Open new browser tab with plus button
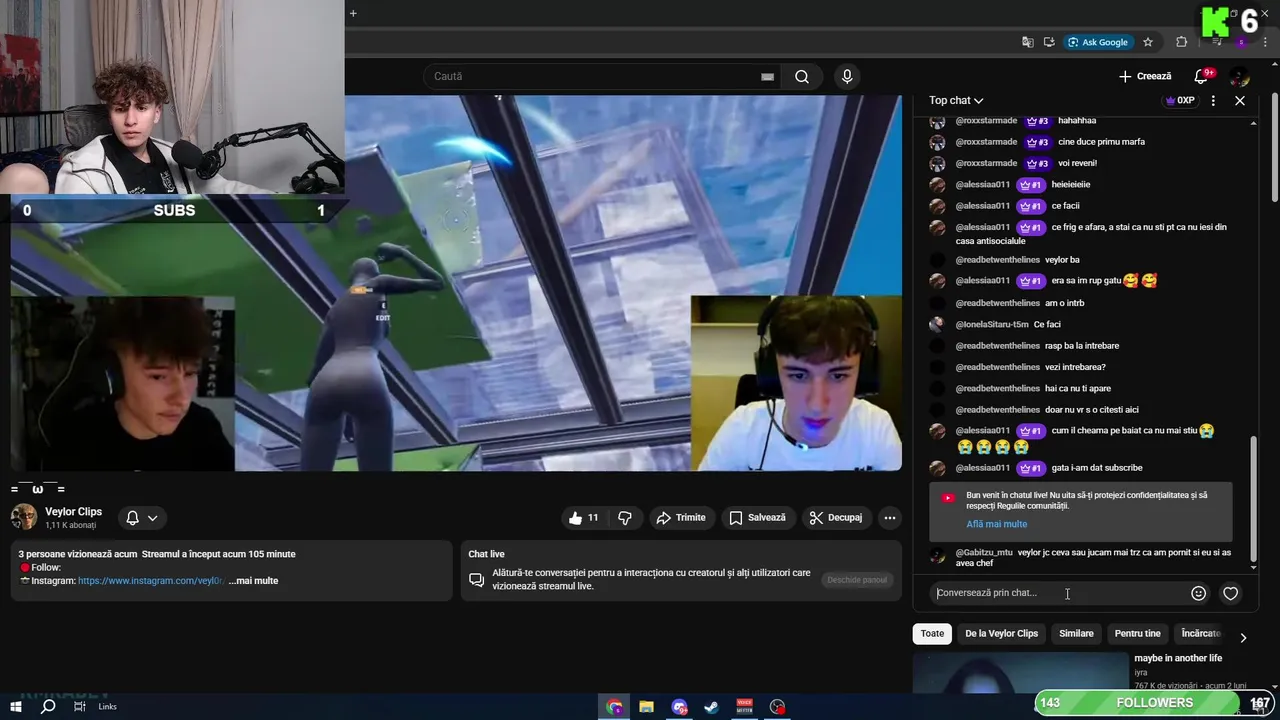1280x720 pixels. pos(353,13)
